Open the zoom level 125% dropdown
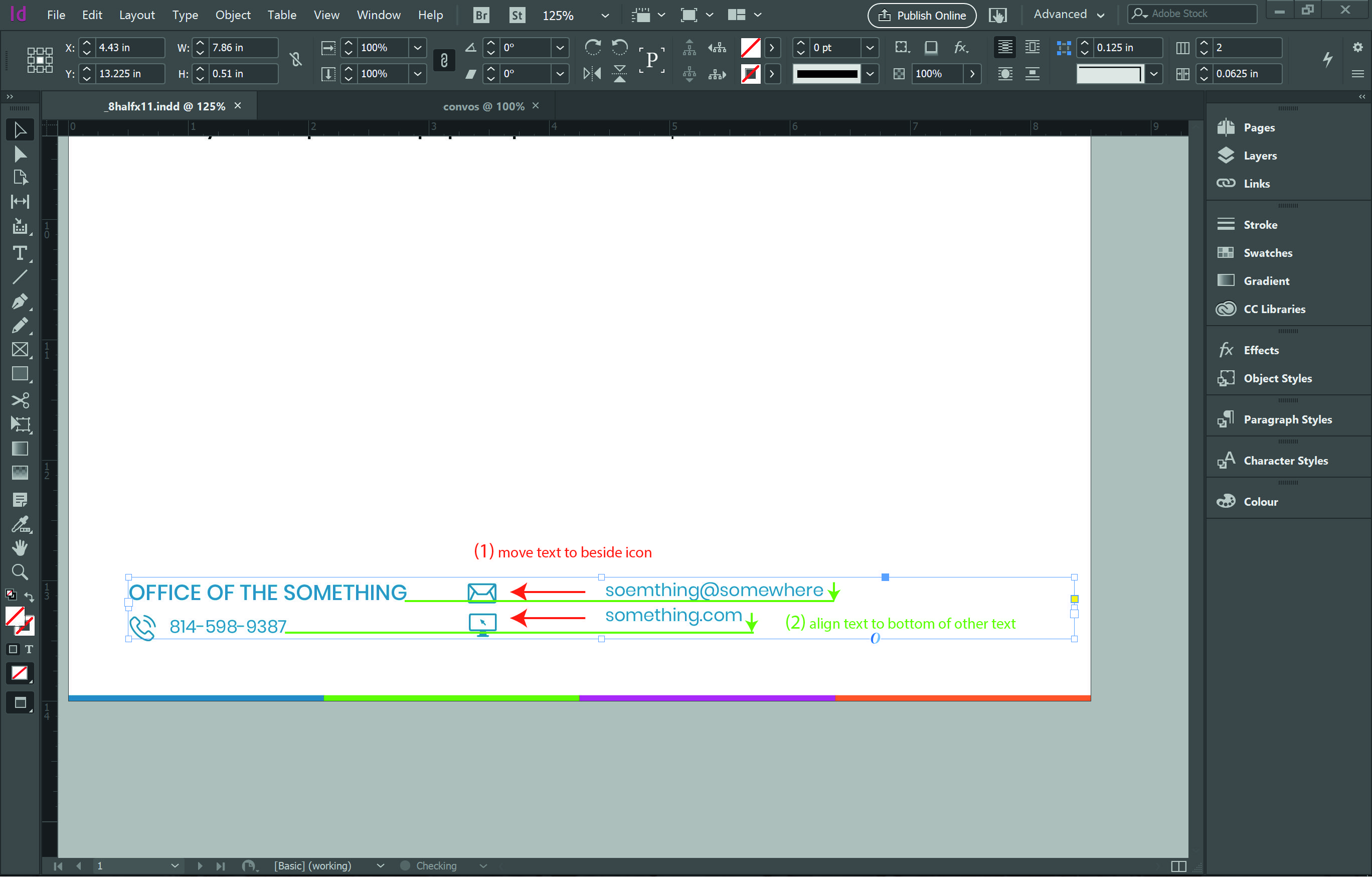Screen dimensions: 1372x877 605,16
